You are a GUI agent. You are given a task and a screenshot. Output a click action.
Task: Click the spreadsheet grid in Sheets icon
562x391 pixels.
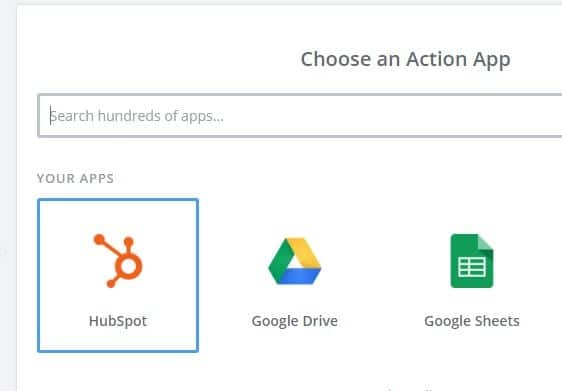472,267
